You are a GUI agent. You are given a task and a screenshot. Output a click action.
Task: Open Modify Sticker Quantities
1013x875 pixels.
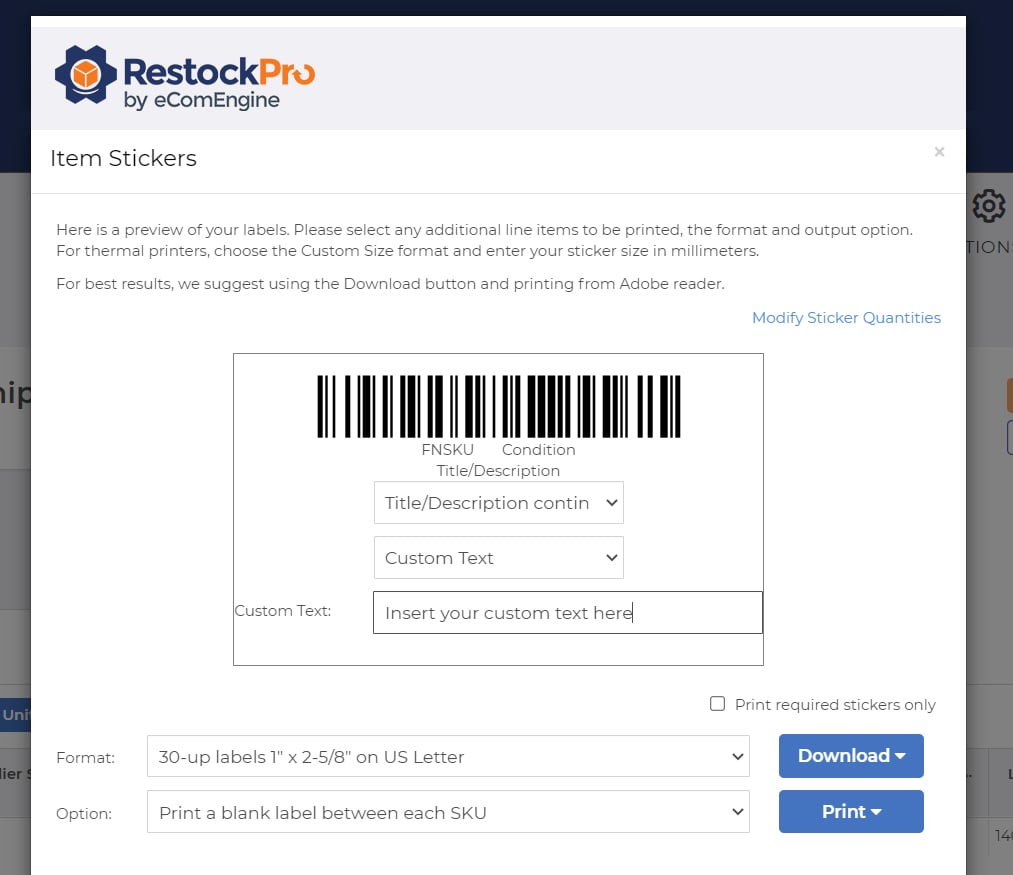click(x=846, y=317)
